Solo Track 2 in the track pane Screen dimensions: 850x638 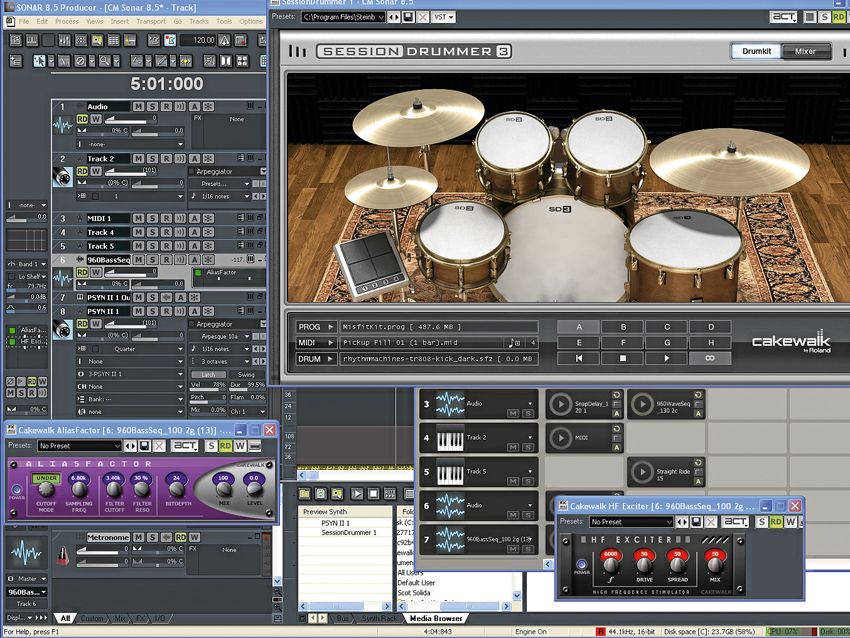[153, 158]
